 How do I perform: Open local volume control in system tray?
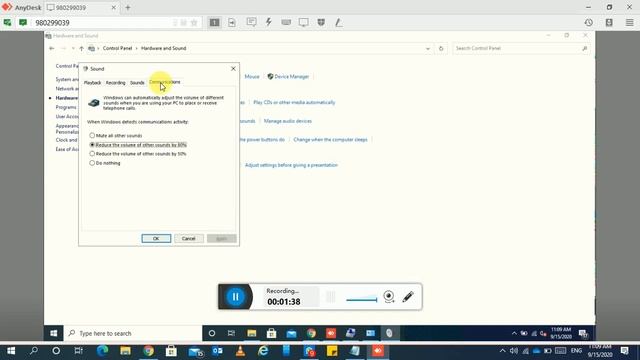(x=514, y=351)
